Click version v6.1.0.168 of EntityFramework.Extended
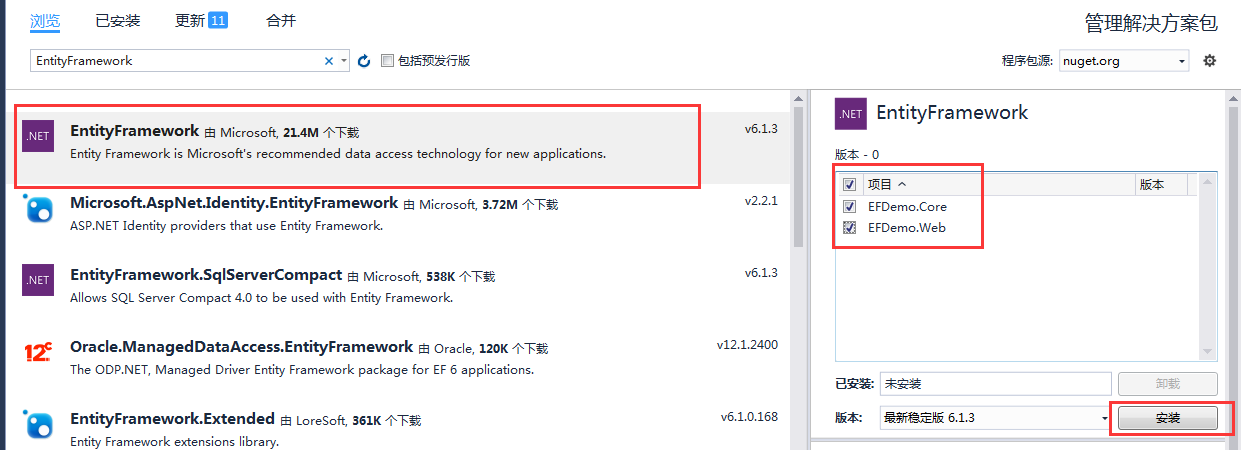The image size is (1241, 450). (x=749, y=417)
